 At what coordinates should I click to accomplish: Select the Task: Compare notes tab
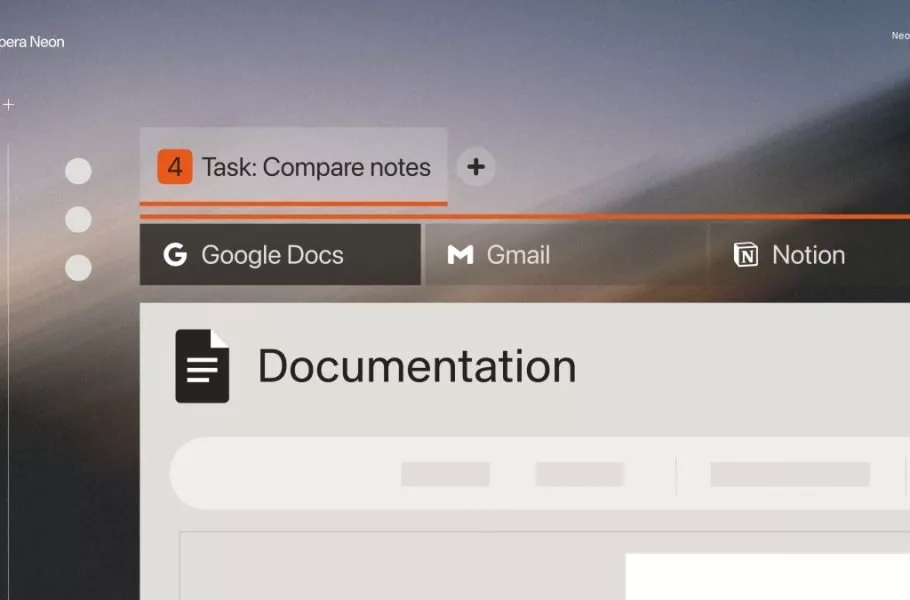293,167
